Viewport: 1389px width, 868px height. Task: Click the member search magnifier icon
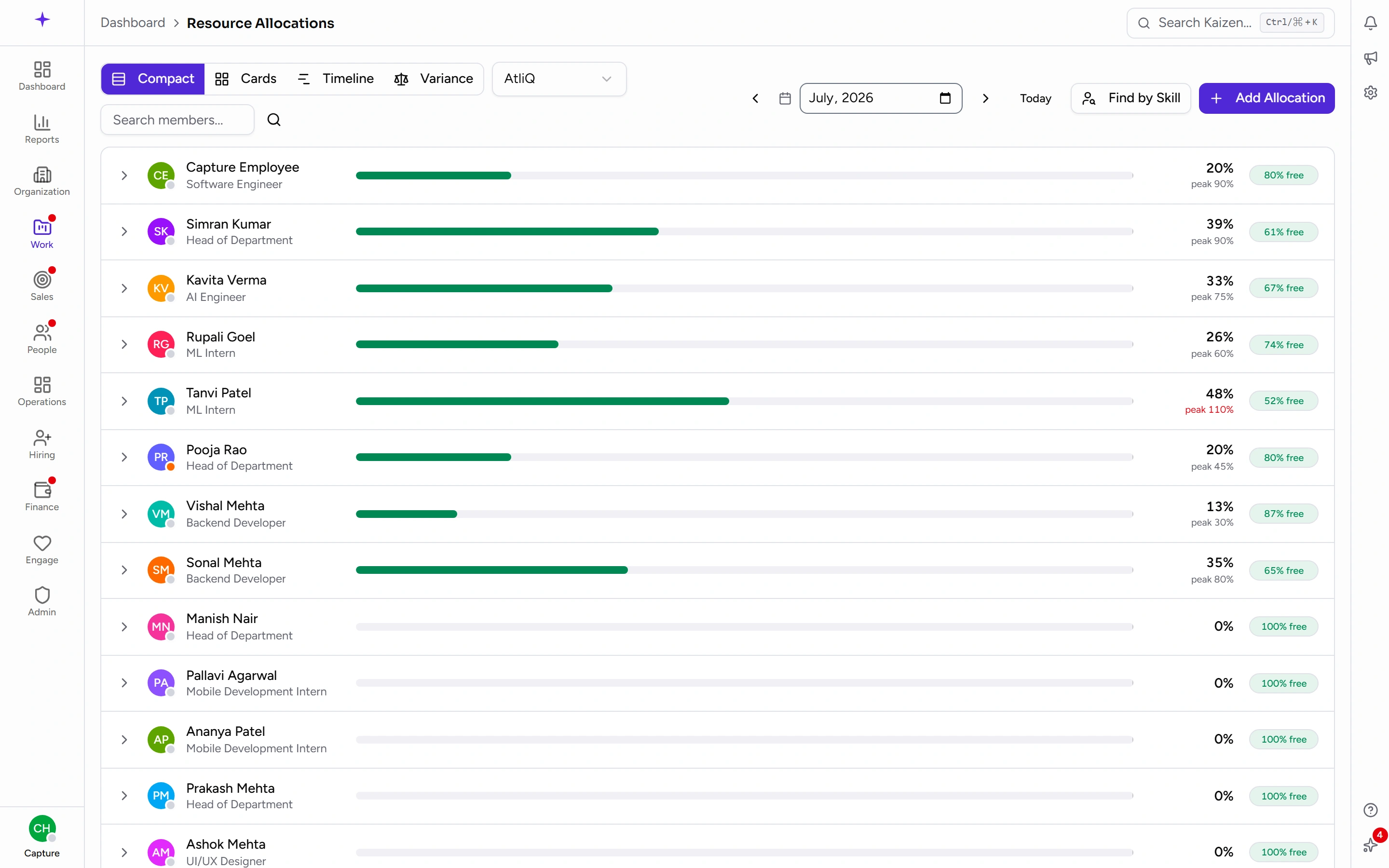coord(274,120)
